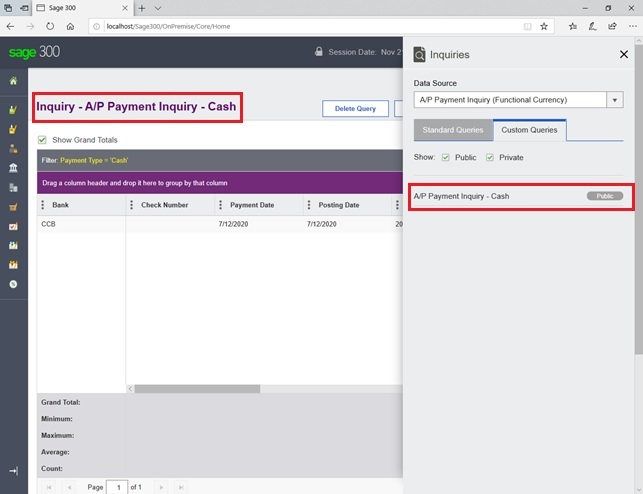643x494 pixels.
Task: Open the browser favorites hub icon
Action: tap(573, 26)
